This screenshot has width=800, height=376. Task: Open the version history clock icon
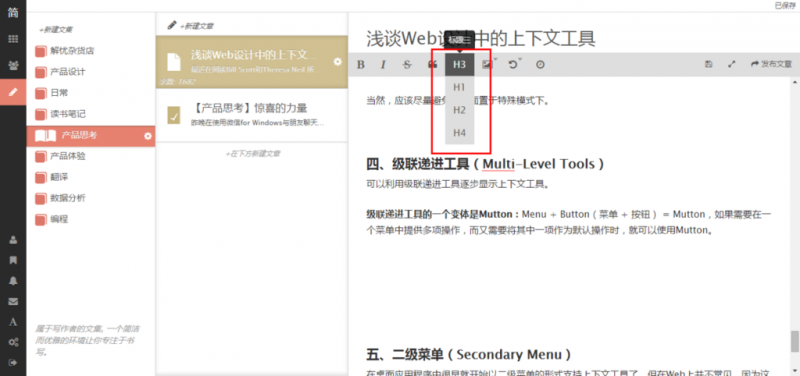[x=540, y=65]
